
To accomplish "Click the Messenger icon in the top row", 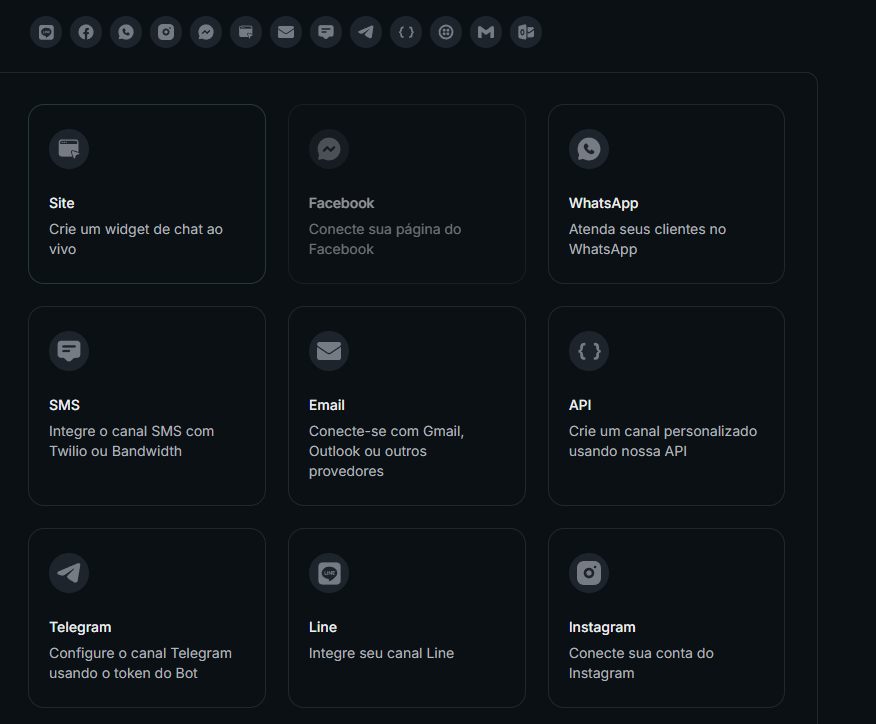I will tap(206, 32).
